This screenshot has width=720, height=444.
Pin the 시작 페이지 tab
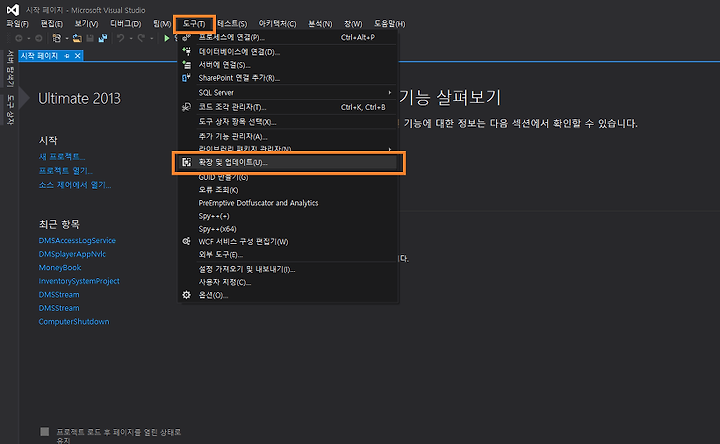[67, 56]
